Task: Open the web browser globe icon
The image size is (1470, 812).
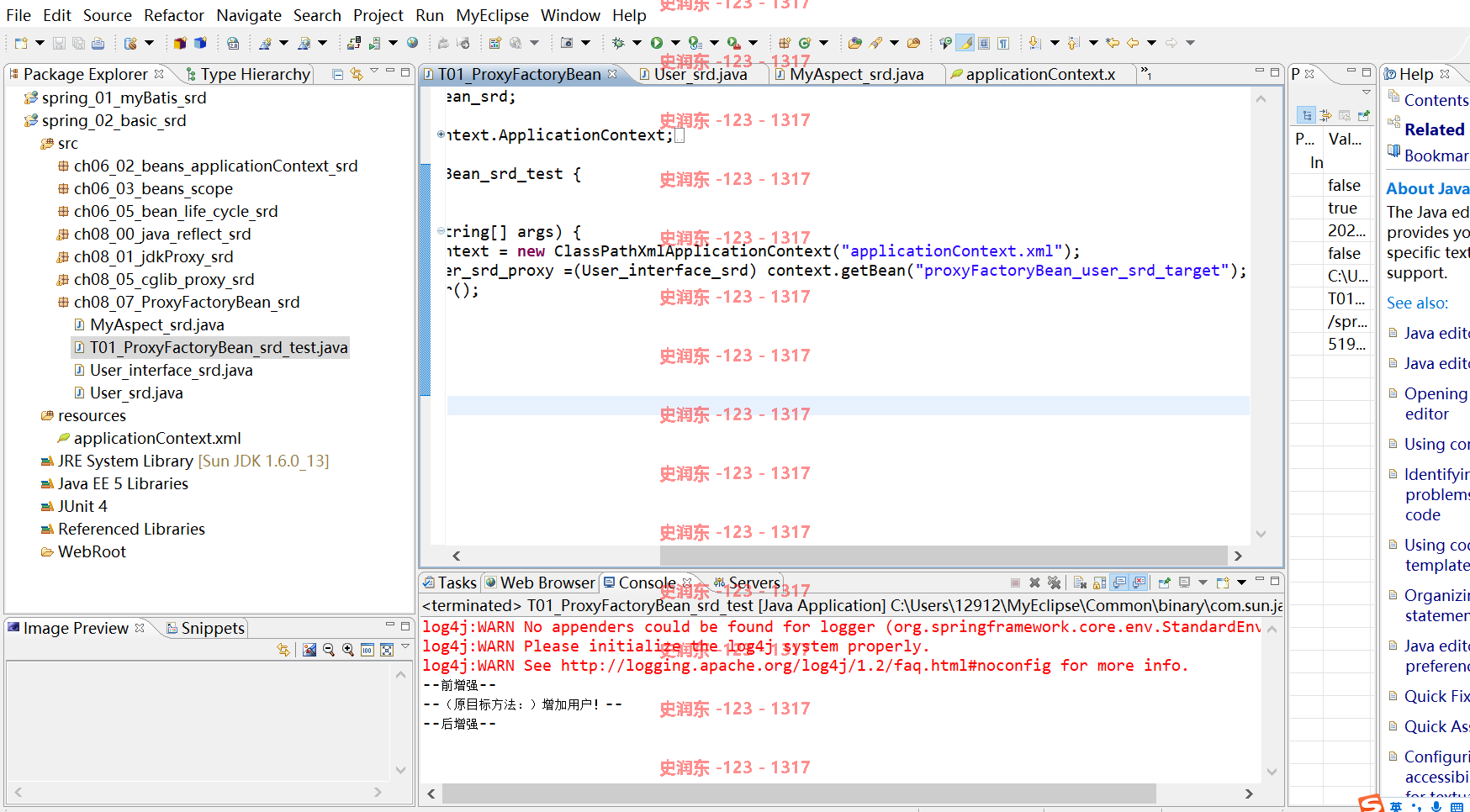Action: 412,43
